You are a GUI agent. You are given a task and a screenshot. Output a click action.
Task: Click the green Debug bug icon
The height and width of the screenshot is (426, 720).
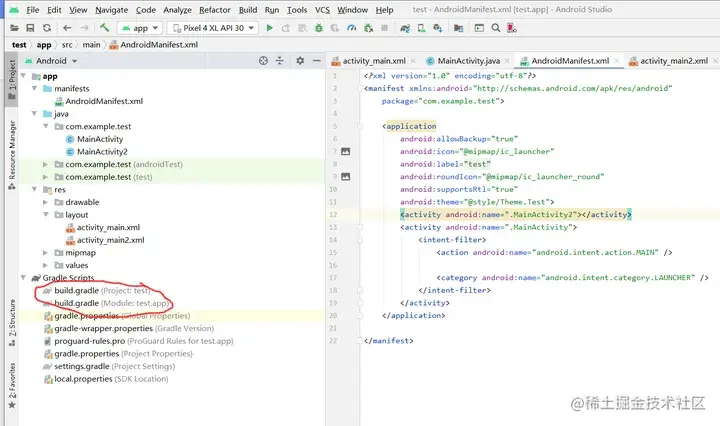[319, 28]
